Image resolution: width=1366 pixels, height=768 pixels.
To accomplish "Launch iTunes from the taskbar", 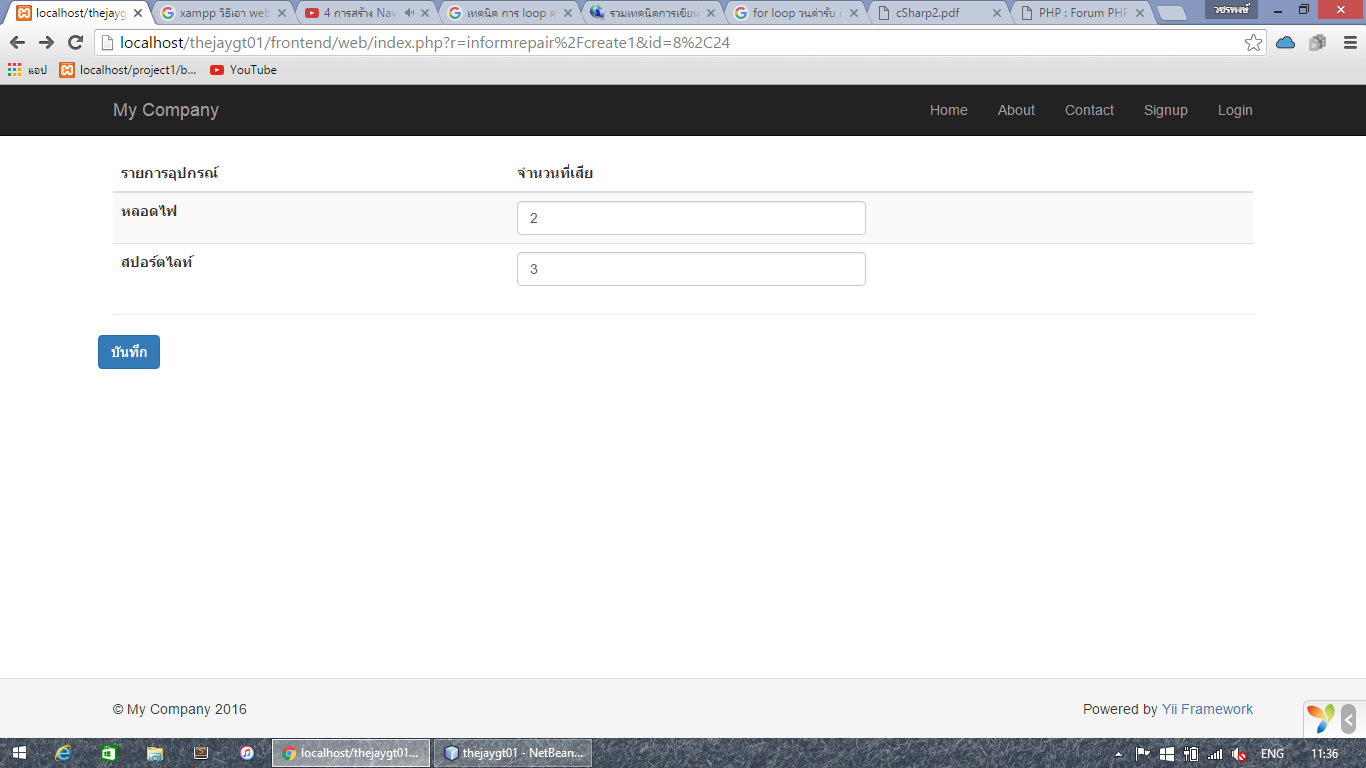I will [247, 753].
